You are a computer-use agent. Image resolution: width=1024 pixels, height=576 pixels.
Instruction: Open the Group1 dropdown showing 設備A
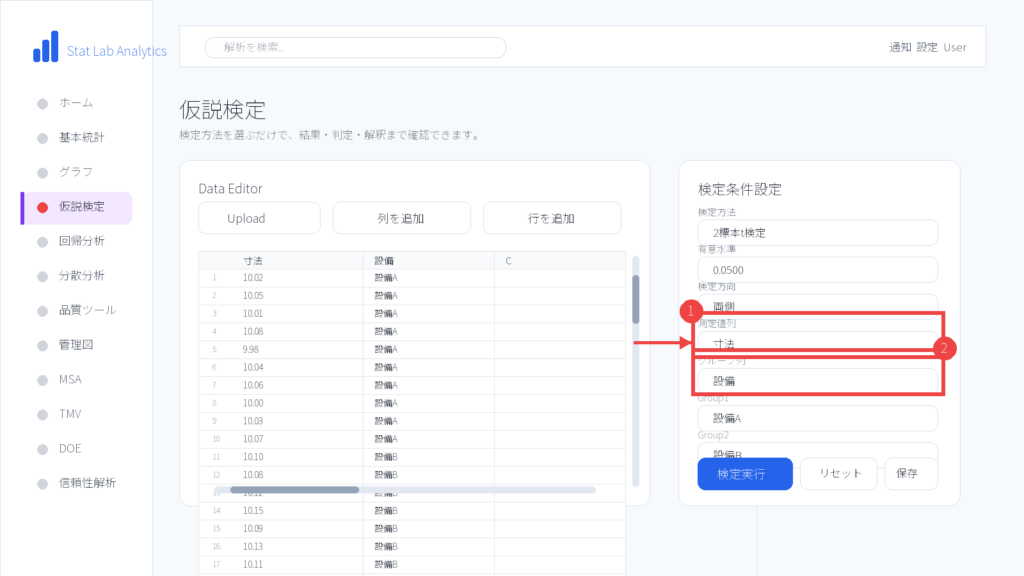pos(818,419)
